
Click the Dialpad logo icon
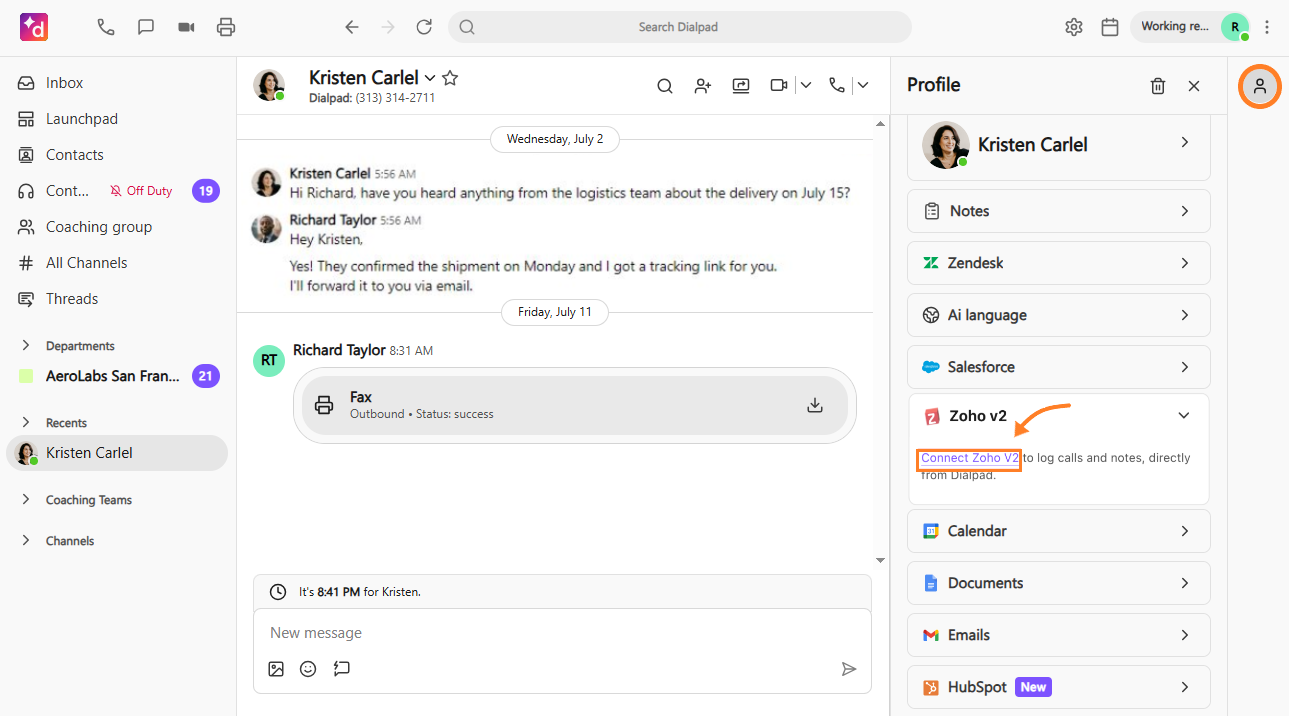[34, 27]
